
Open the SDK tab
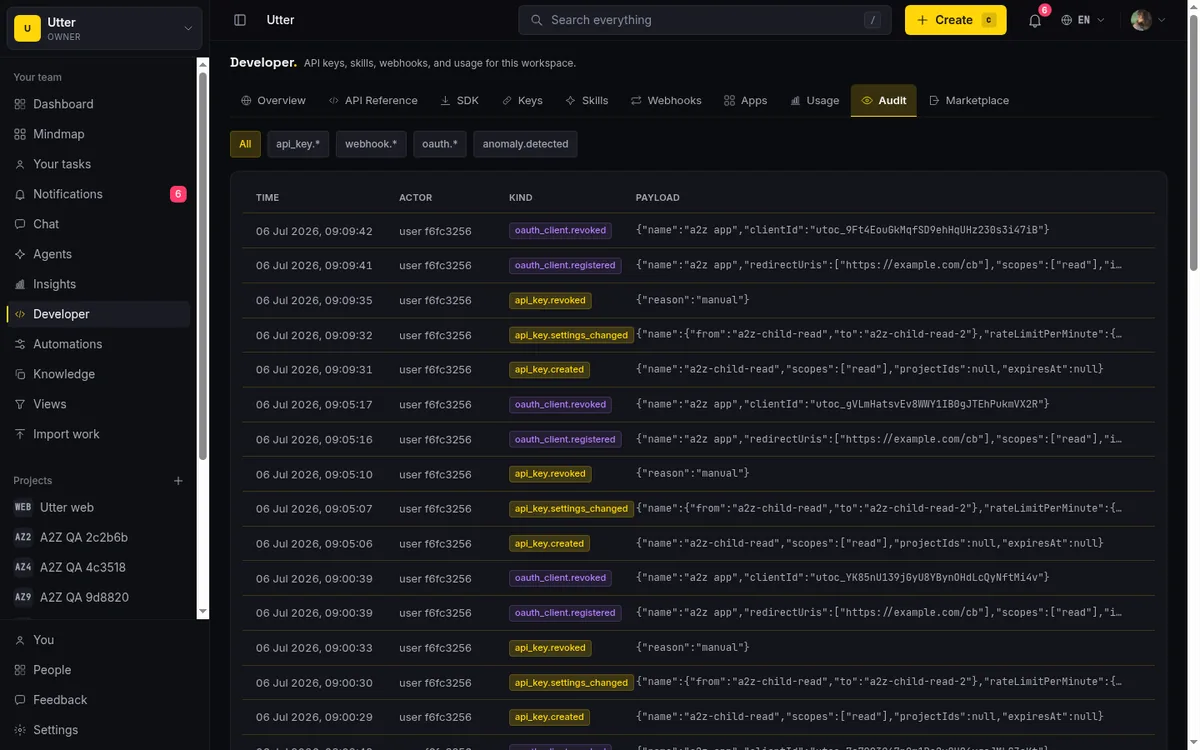(459, 100)
